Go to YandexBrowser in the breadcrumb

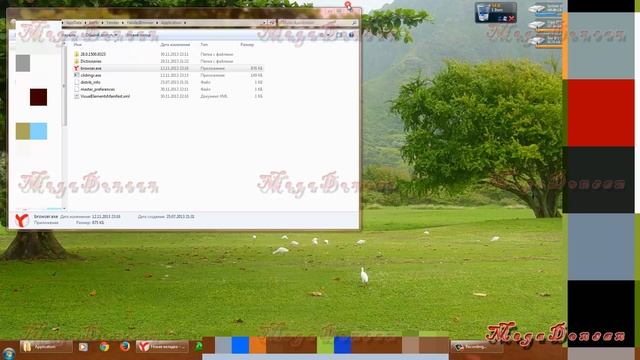(140, 23)
